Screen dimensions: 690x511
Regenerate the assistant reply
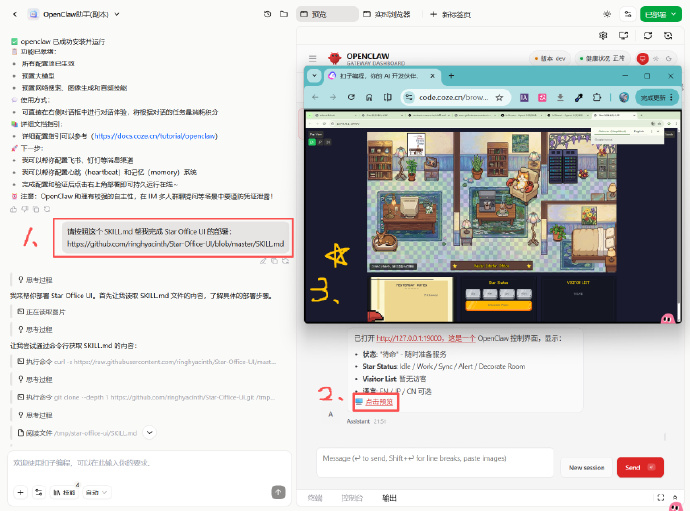tap(47, 209)
